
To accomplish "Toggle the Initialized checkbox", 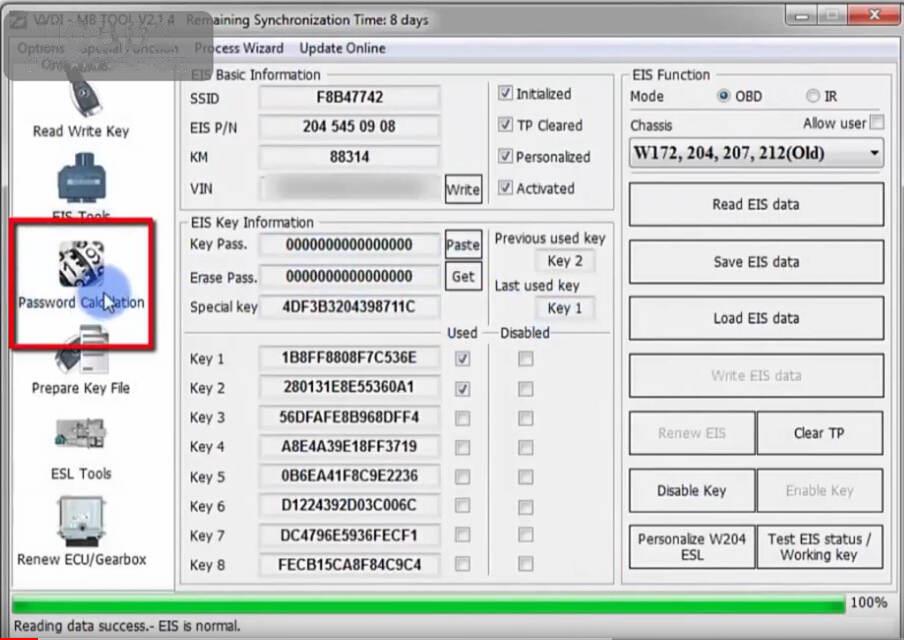I will pos(505,93).
